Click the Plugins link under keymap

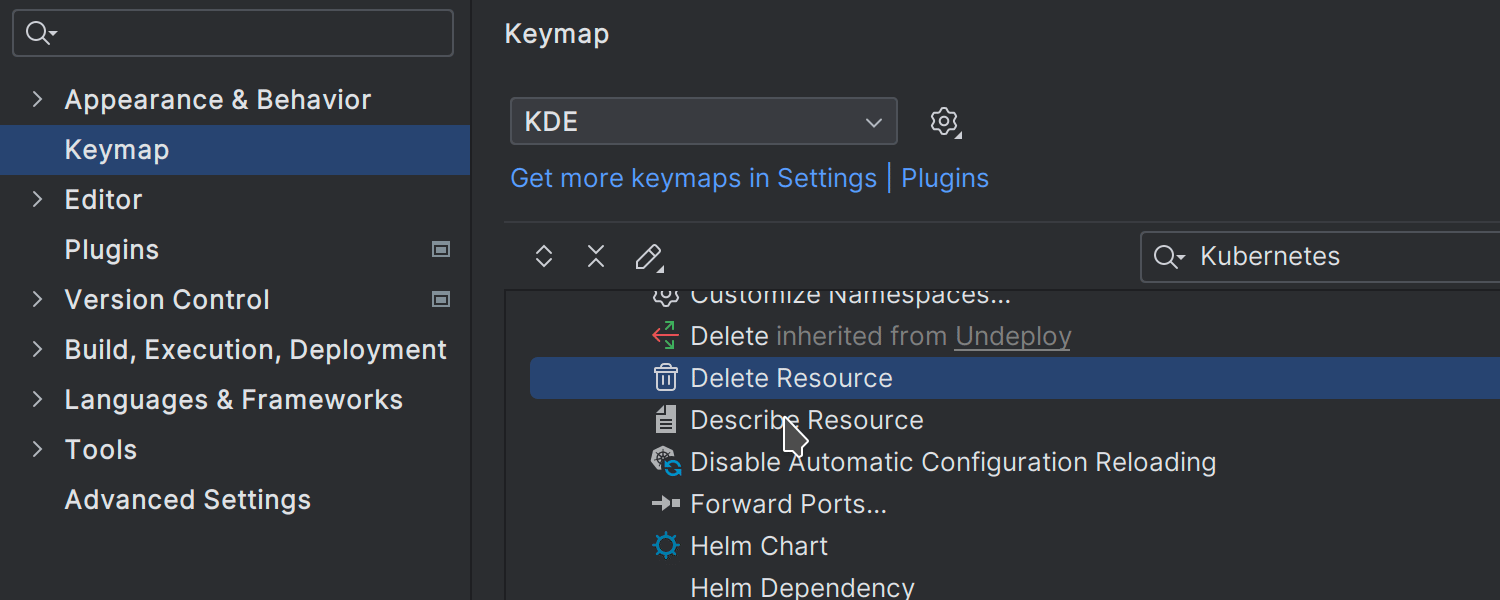(x=945, y=178)
